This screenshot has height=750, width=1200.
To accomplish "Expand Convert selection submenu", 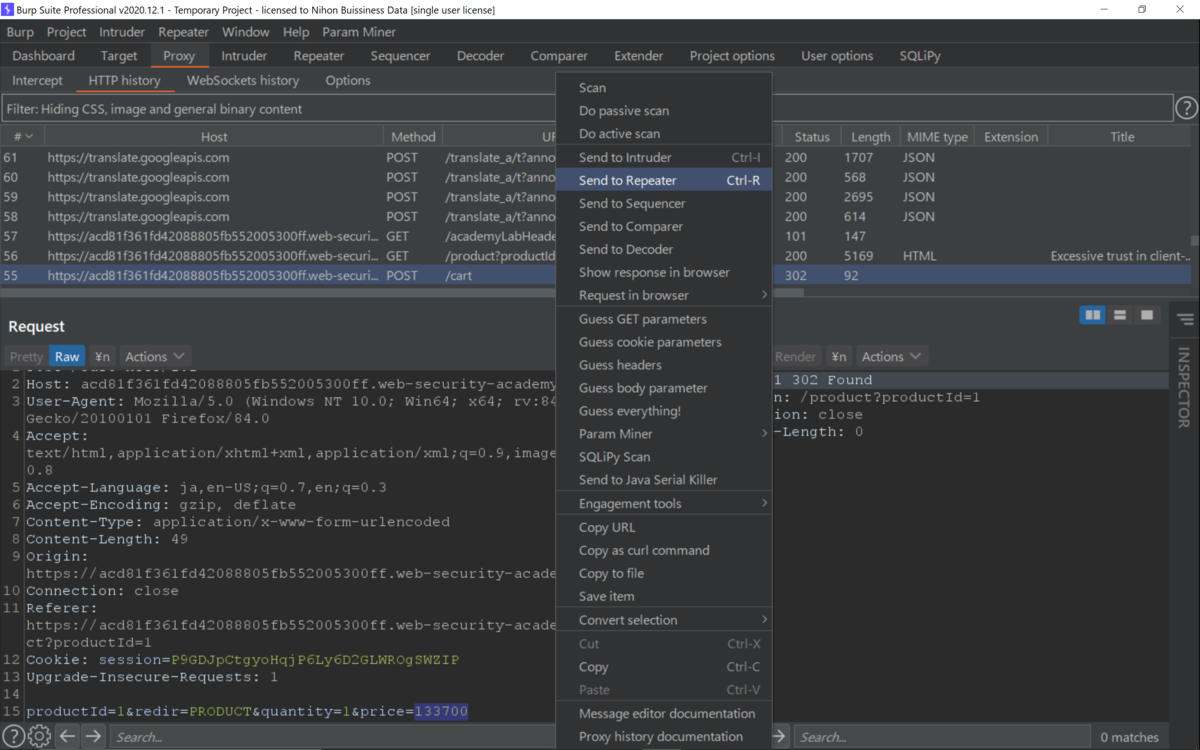I will tap(663, 619).
